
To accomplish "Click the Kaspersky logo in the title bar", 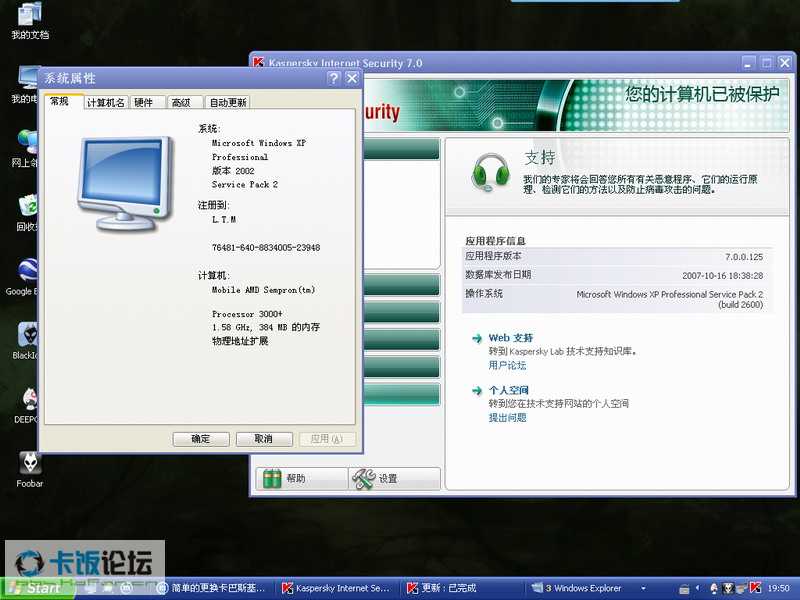I will (259, 62).
